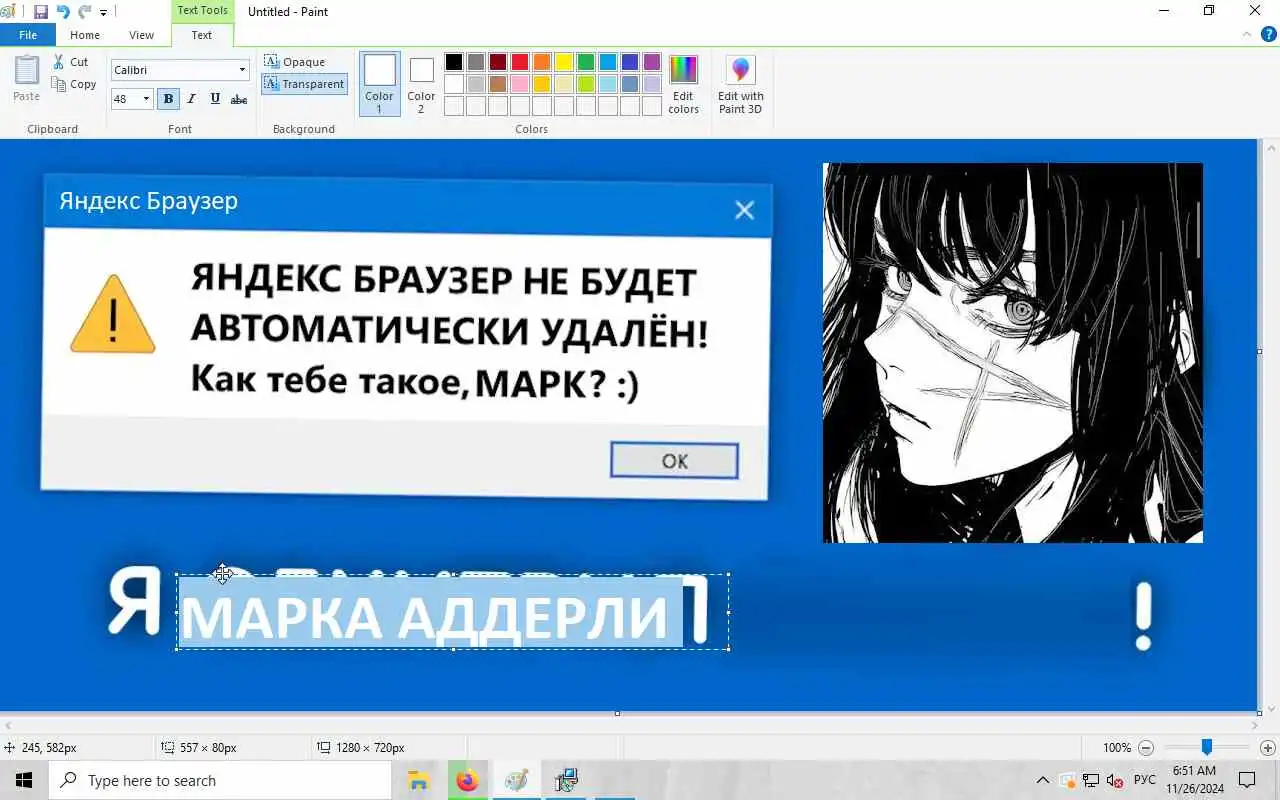Click the zoom slider handle

(1207, 747)
